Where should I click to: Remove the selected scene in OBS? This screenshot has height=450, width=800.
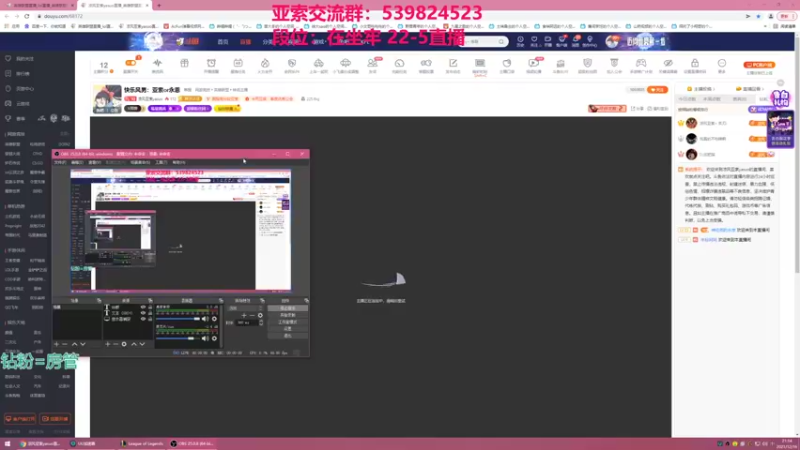coord(65,344)
